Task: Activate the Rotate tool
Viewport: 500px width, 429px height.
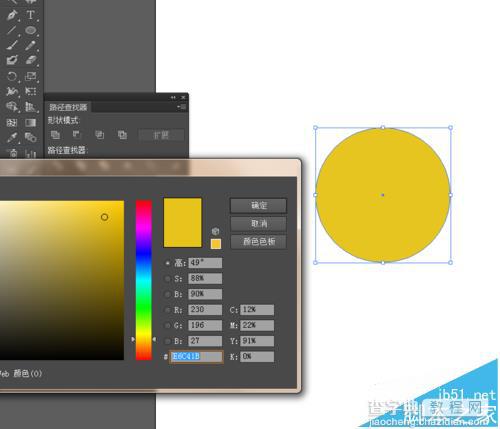Action: click(x=12, y=76)
